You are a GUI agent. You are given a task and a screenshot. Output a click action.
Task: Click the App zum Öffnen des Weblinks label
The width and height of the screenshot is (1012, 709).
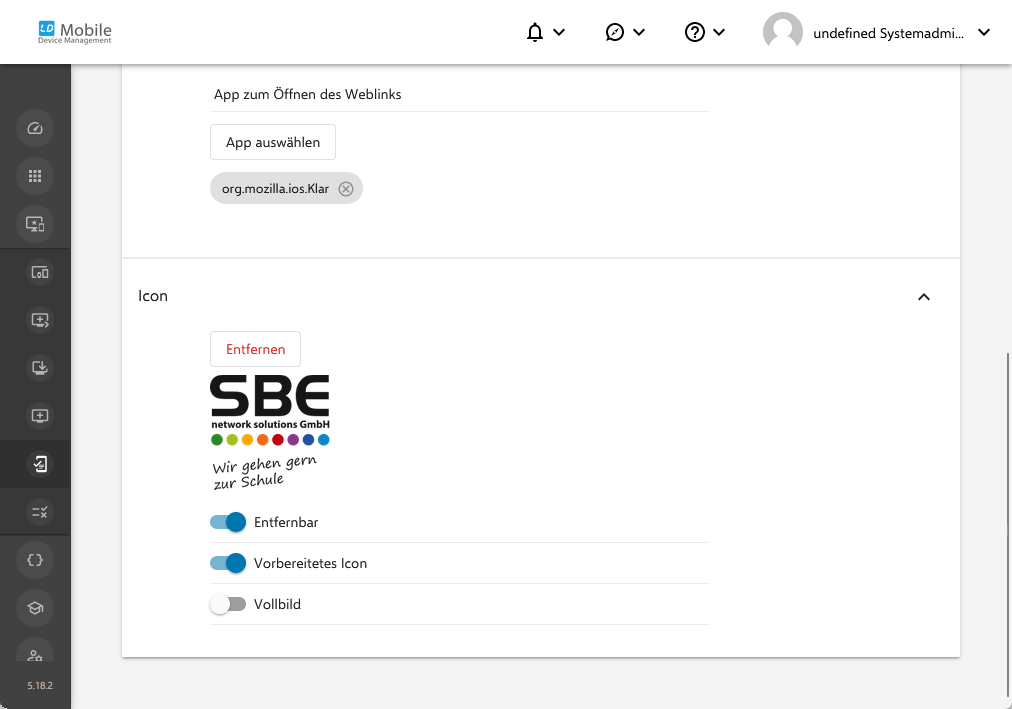tap(307, 94)
